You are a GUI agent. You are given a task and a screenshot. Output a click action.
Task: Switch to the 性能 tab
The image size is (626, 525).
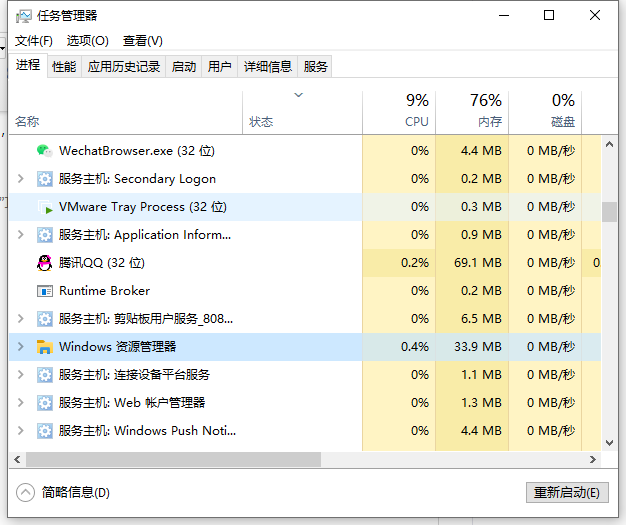click(x=64, y=67)
